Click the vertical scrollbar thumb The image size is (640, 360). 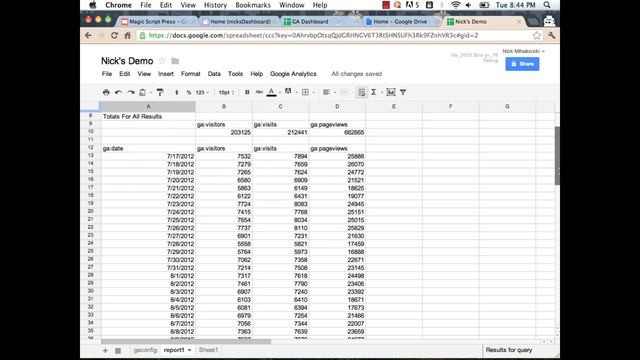coord(557,156)
